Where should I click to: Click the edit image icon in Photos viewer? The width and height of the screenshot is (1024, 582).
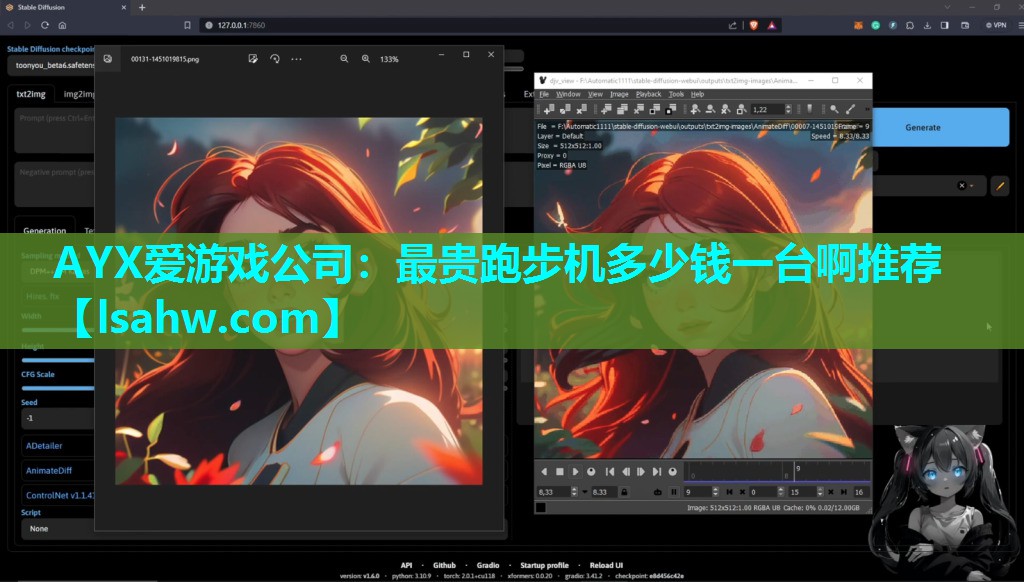(253, 59)
